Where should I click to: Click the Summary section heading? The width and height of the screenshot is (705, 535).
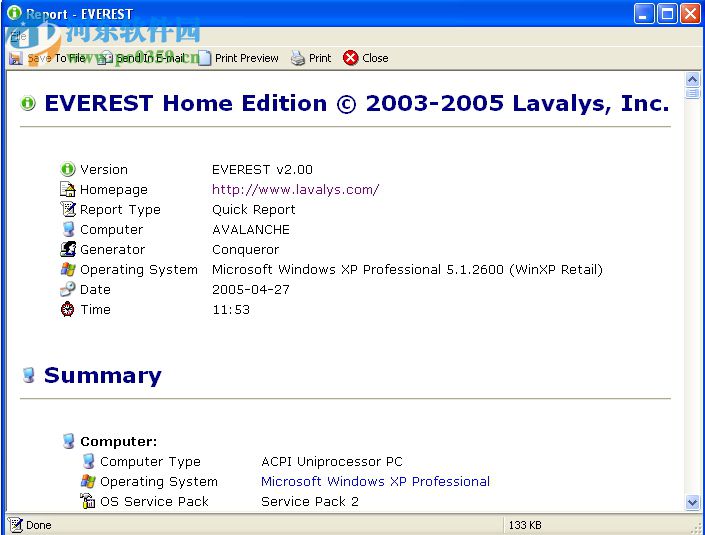click(103, 375)
